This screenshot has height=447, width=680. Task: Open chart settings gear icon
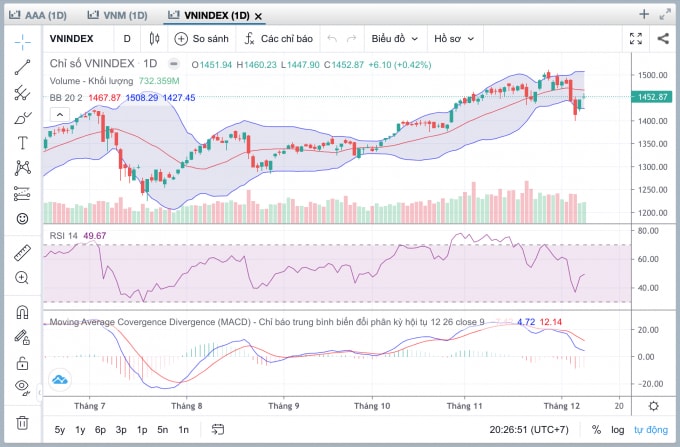(654, 406)
